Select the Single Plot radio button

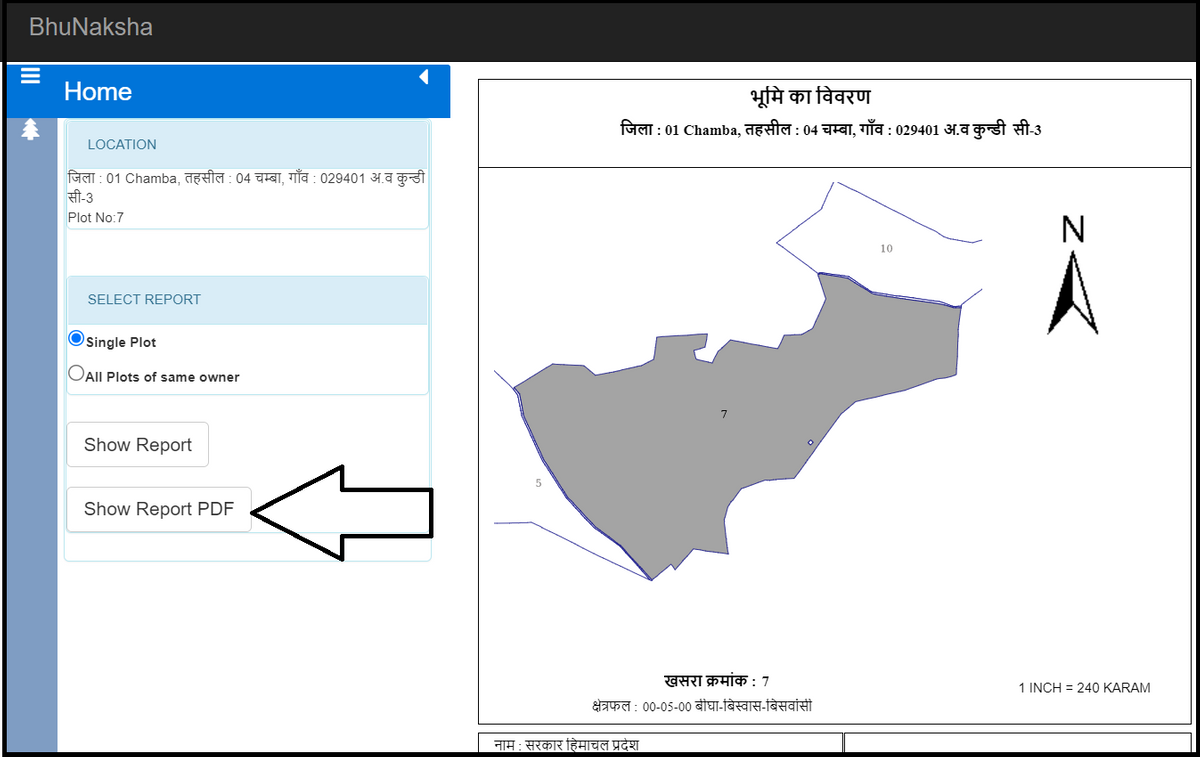[76, 339]
